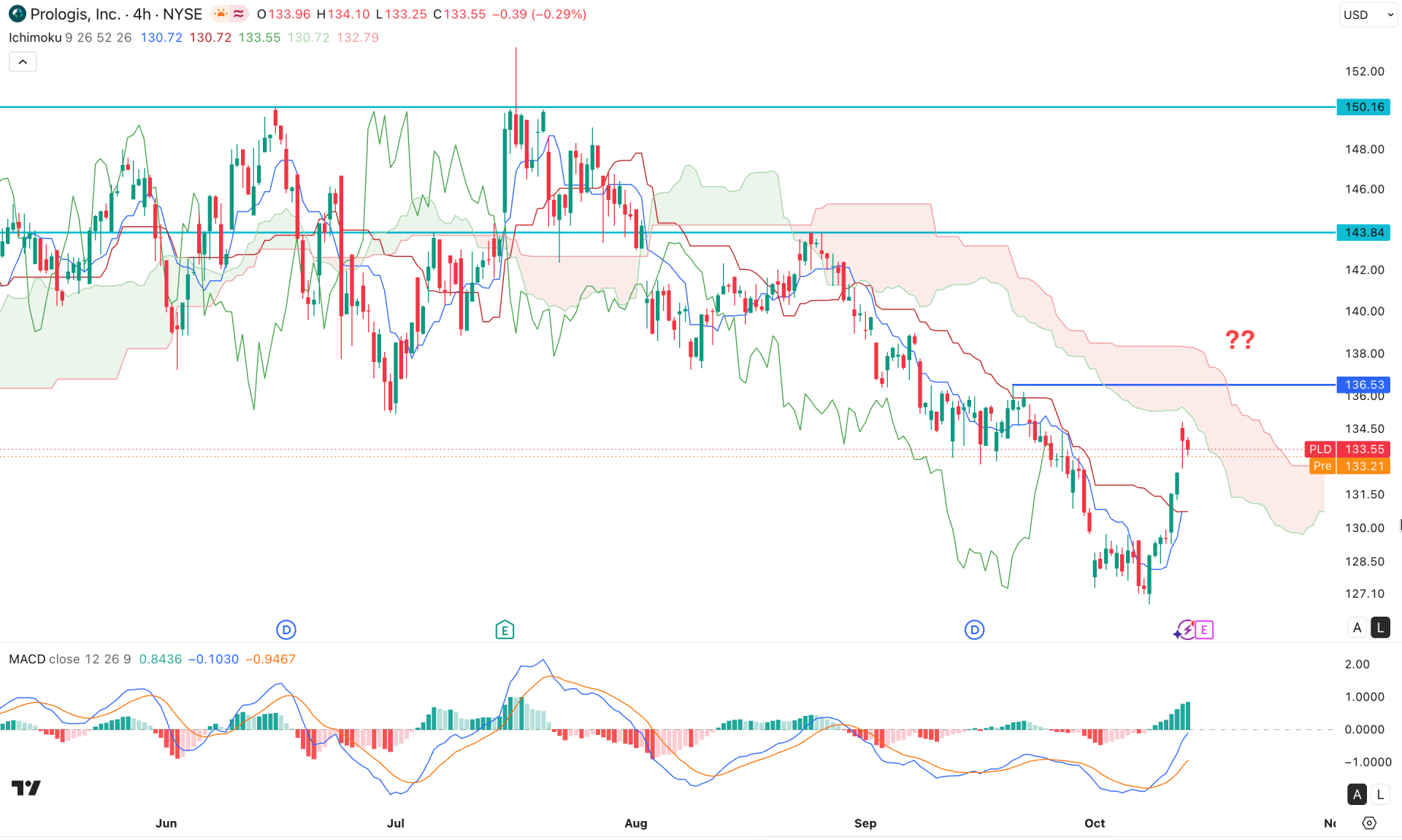
Task: Toggle auto scale A on main chart
Action: tap(1357, 628)
